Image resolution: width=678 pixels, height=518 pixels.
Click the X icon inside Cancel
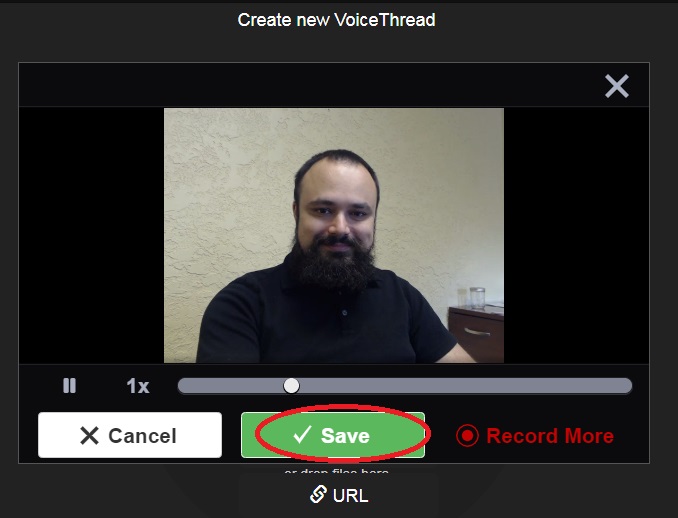click(x=90, y=435)
